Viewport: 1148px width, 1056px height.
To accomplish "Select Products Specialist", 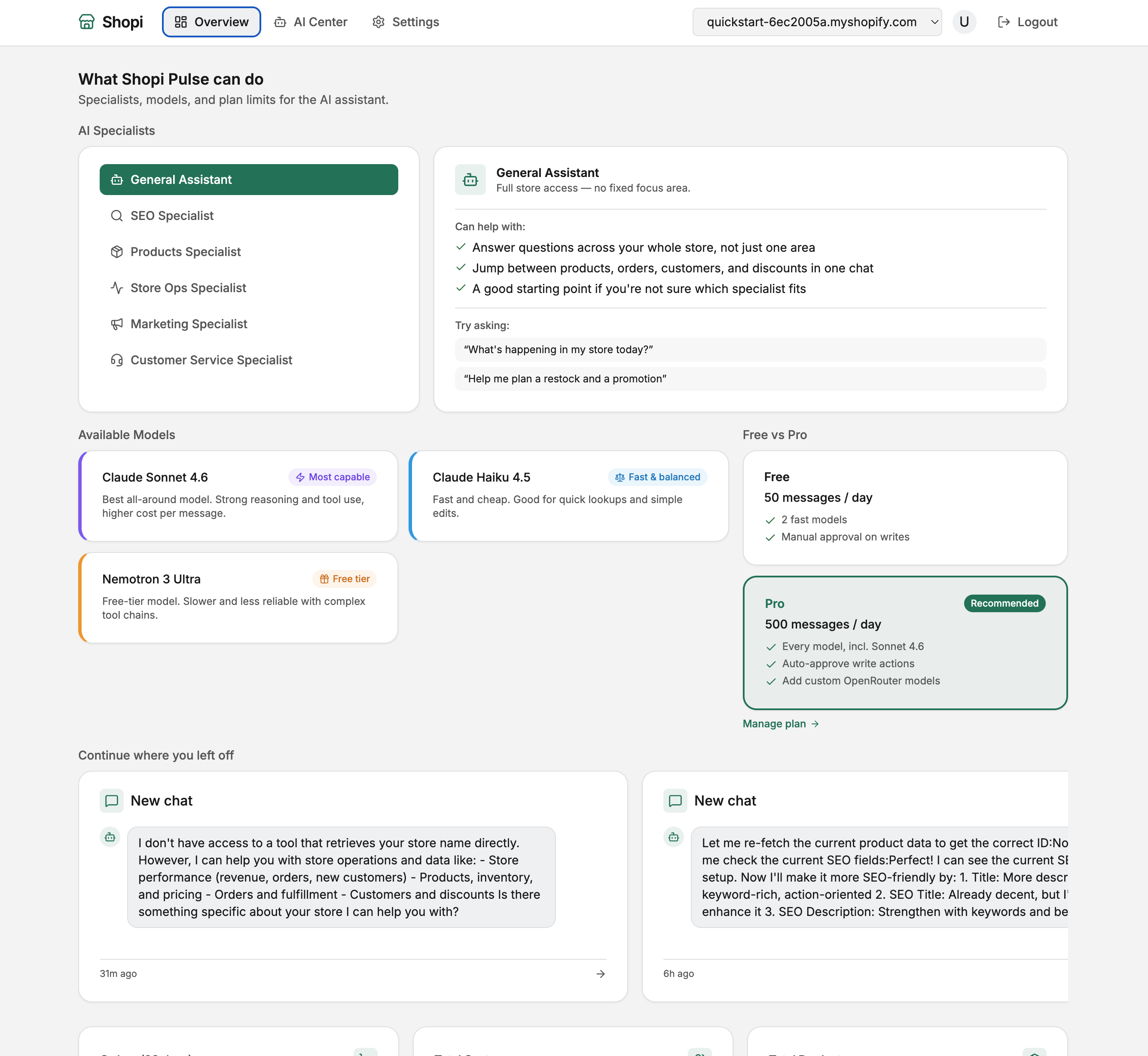I will 249,251.
